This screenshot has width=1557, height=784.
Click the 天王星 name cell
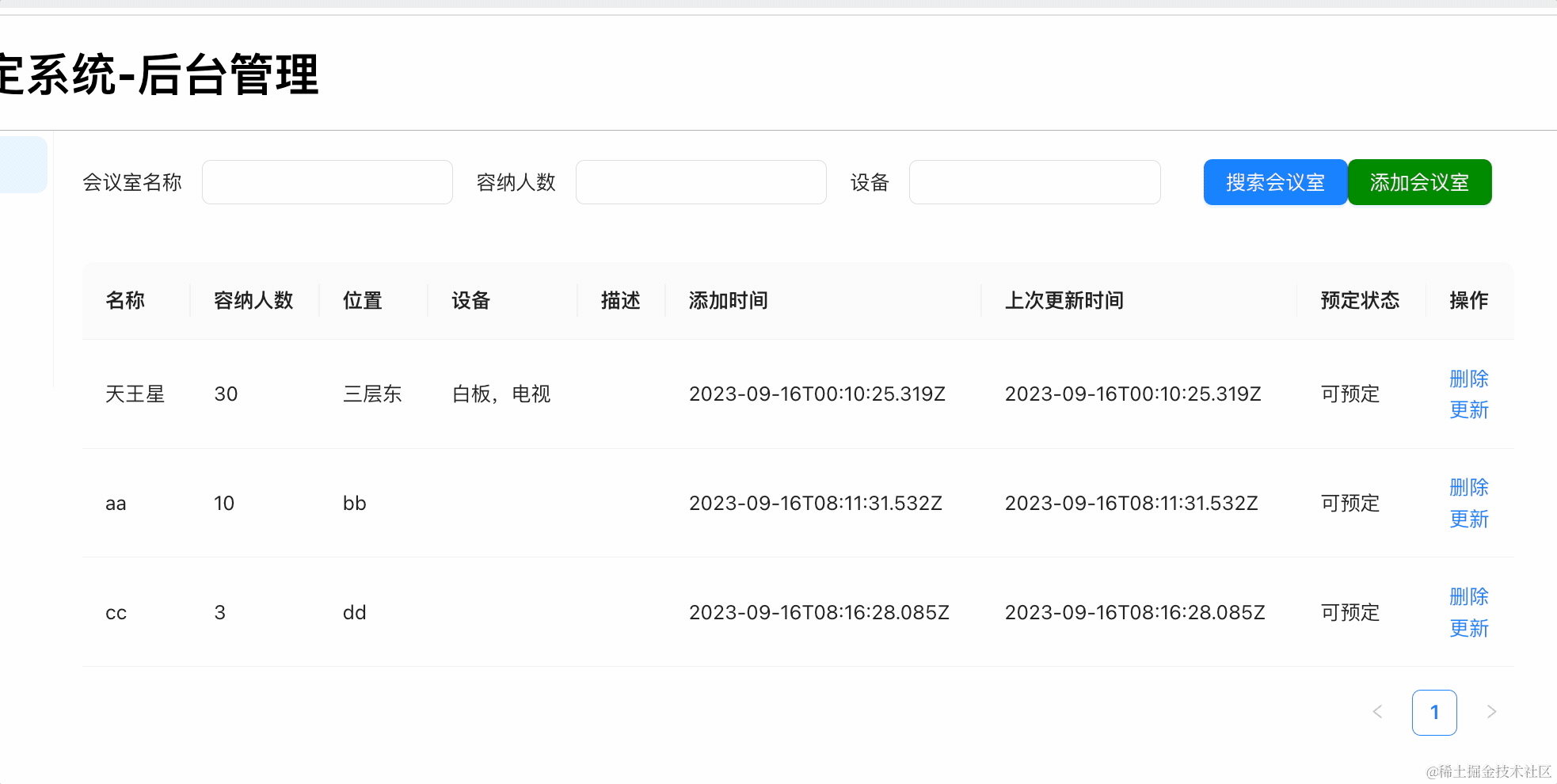point(135,394)
